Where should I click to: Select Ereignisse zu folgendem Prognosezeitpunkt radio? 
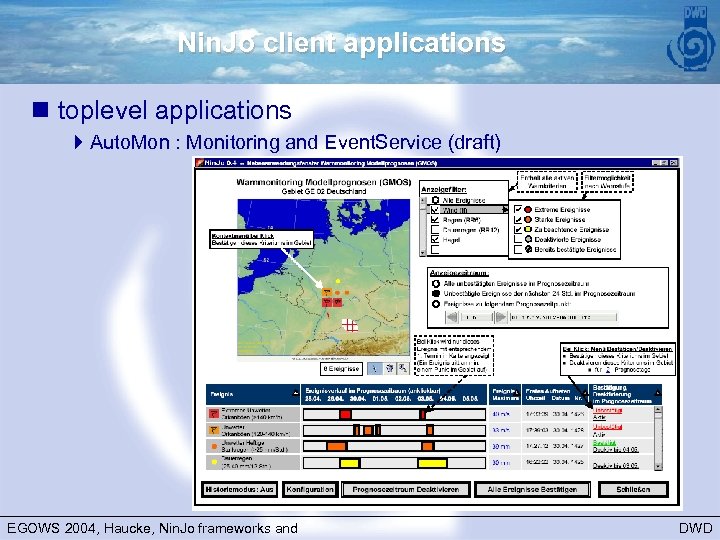tap(436, 304)
